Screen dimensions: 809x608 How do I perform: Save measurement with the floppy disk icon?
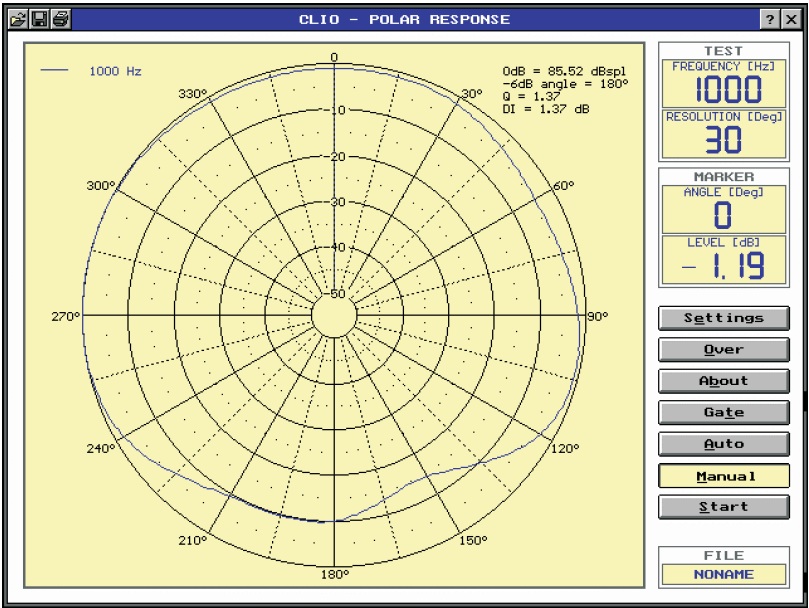tap(39, 20)
